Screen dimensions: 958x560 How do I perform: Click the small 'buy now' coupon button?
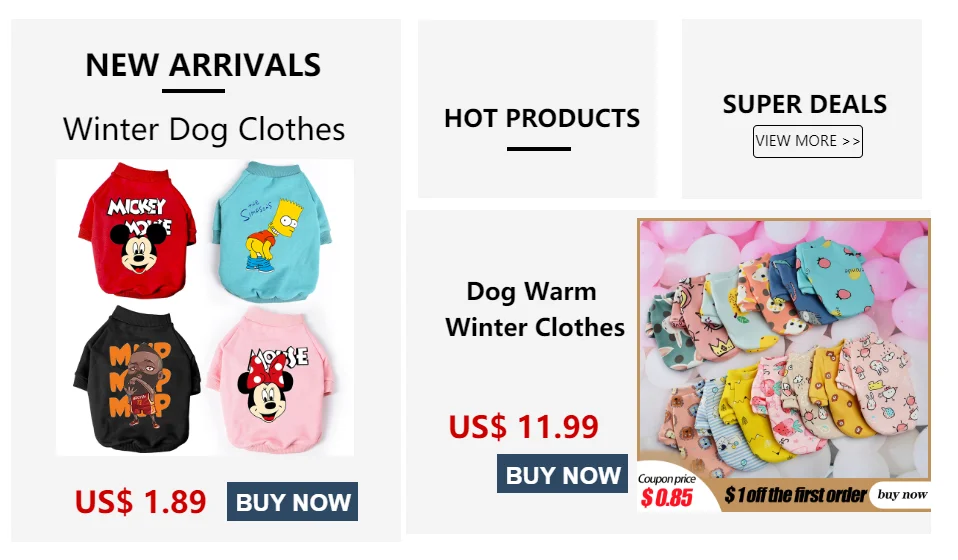[902, 494]
